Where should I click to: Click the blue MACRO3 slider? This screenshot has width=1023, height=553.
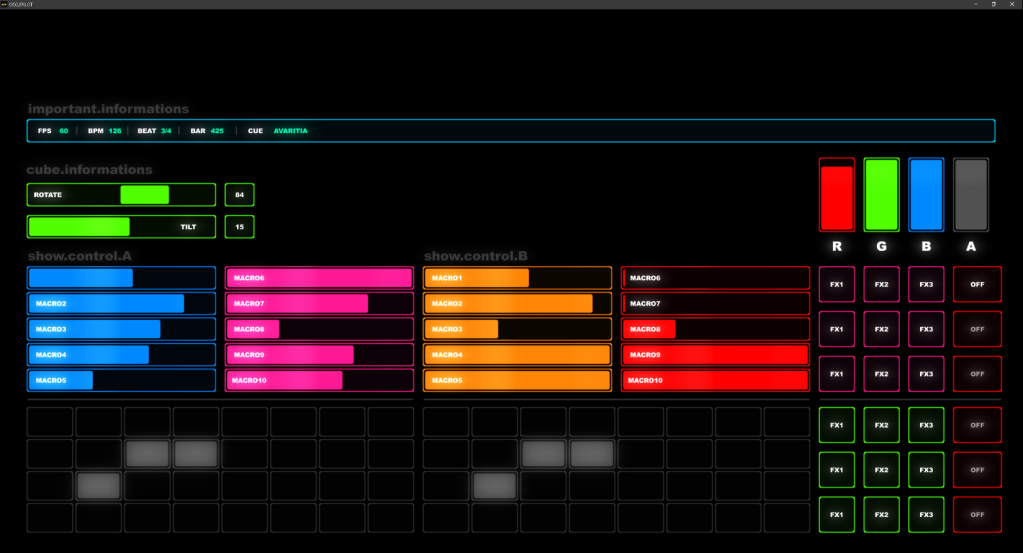point(121,329)
